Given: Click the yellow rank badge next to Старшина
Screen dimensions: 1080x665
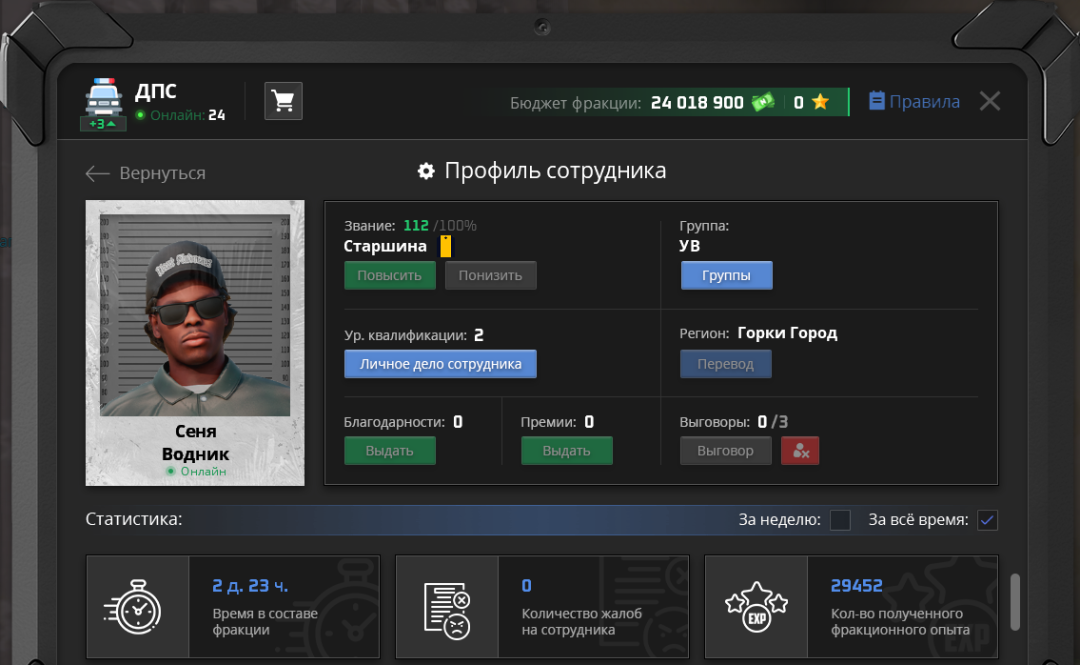Looking at the screenshot, I should coord(446,246).
